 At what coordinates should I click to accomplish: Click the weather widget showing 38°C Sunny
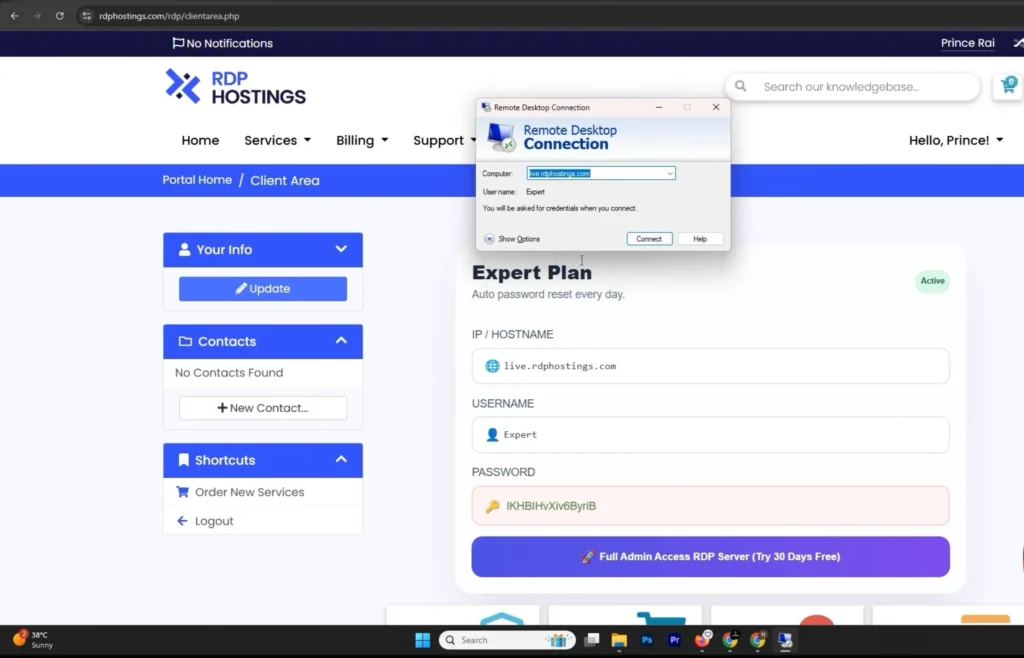tap(33, 640)
